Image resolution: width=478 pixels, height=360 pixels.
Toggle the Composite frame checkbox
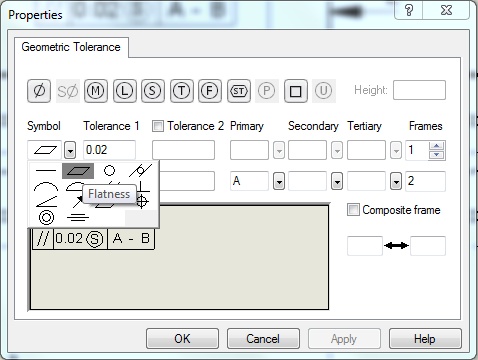[353, 210]
